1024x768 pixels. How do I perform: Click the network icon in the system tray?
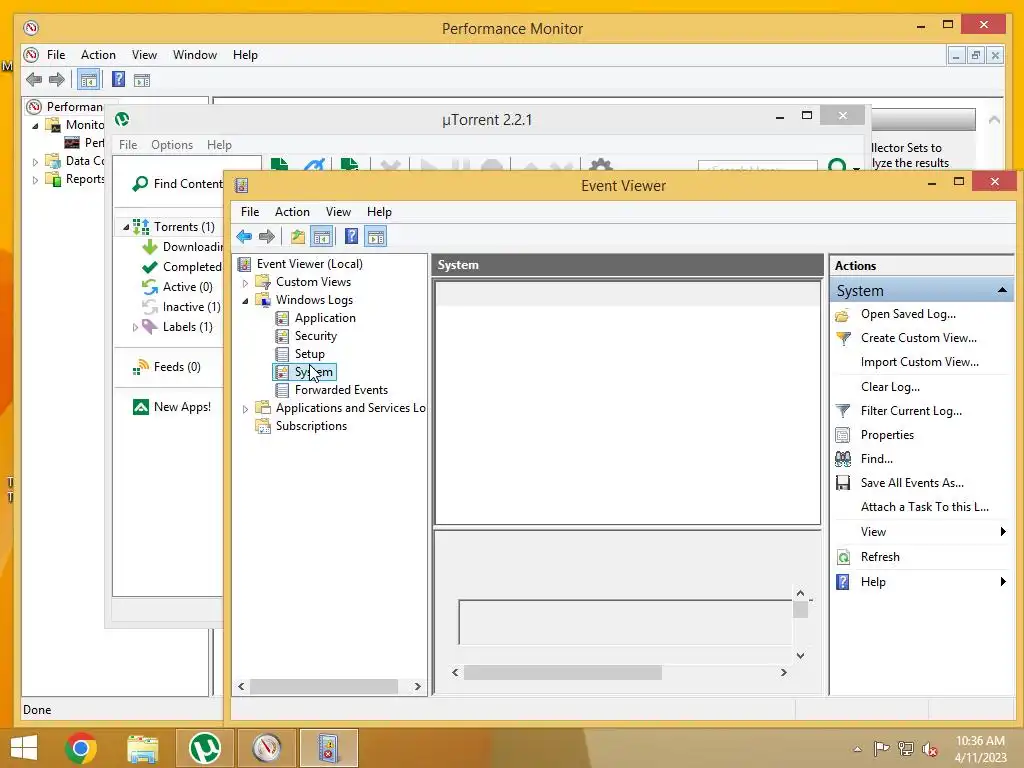pos(906,748)
